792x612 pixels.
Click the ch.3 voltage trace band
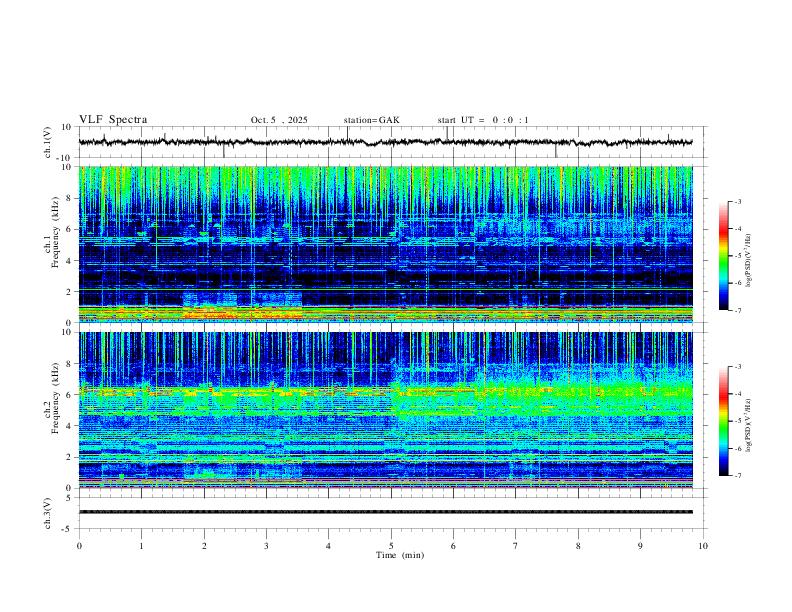(x=385, y=512)
